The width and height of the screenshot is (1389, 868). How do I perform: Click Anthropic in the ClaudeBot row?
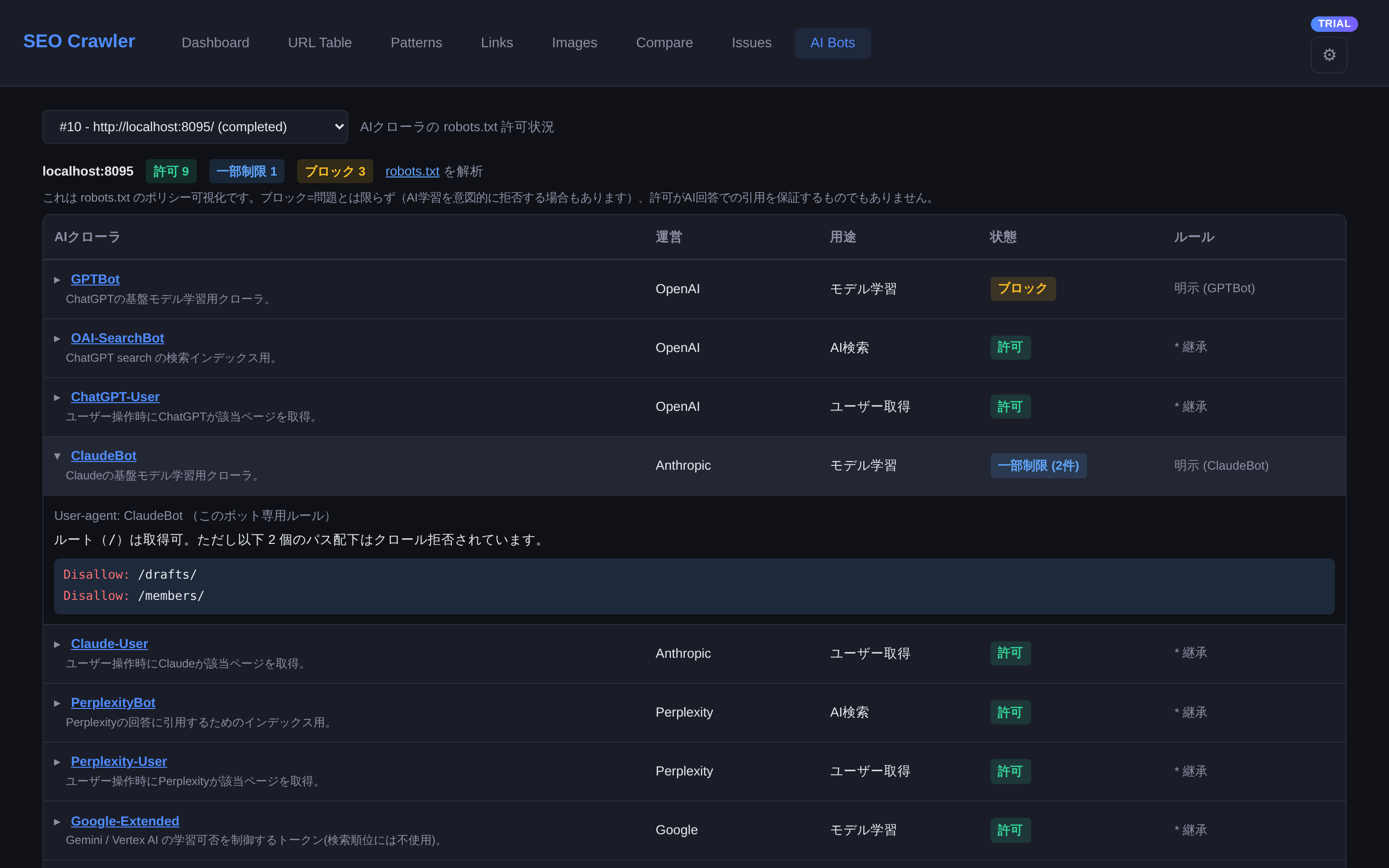click(683, 465)
